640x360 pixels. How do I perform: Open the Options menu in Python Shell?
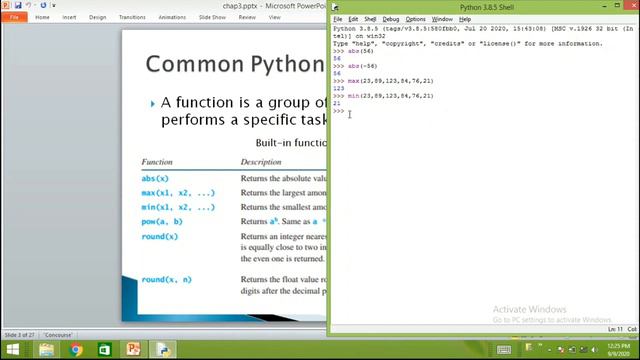(415, 19)
